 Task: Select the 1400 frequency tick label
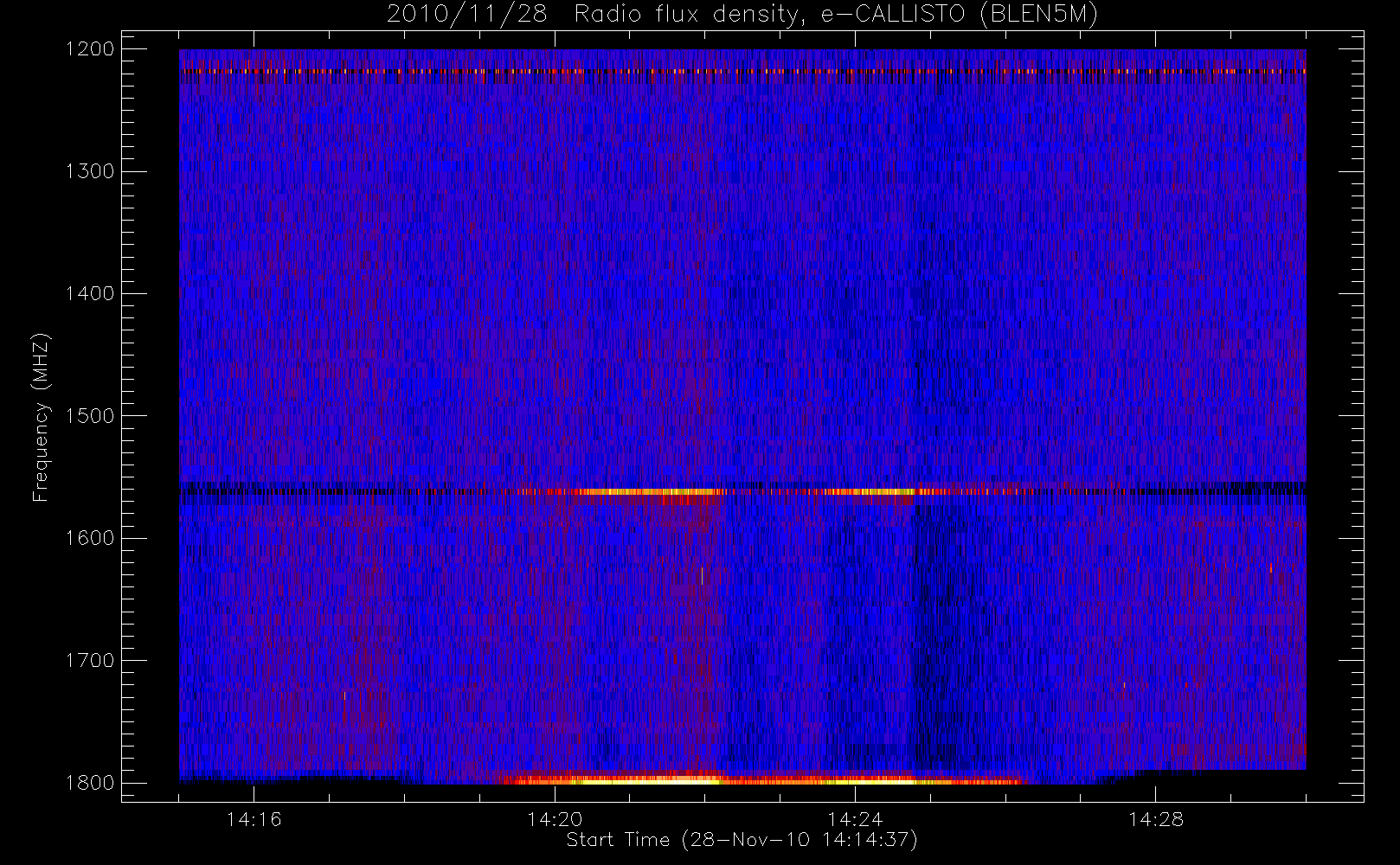(90, 293)
